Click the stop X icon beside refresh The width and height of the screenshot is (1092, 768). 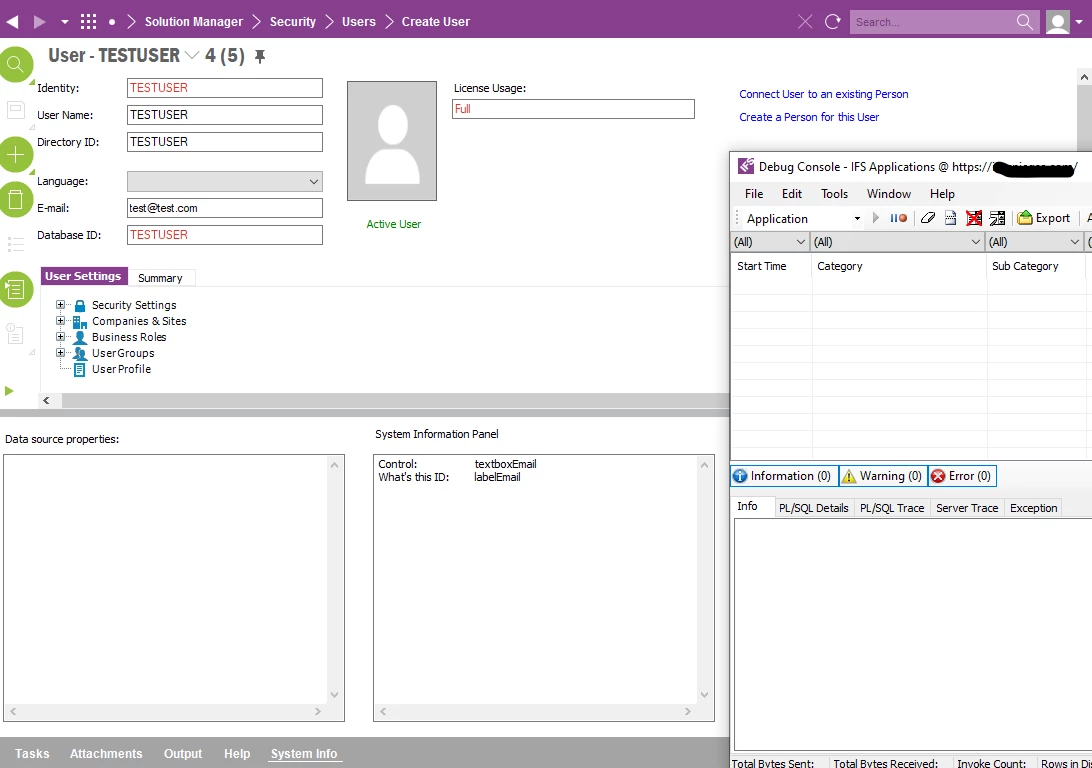pyautogui.click(x=805, y=22)
